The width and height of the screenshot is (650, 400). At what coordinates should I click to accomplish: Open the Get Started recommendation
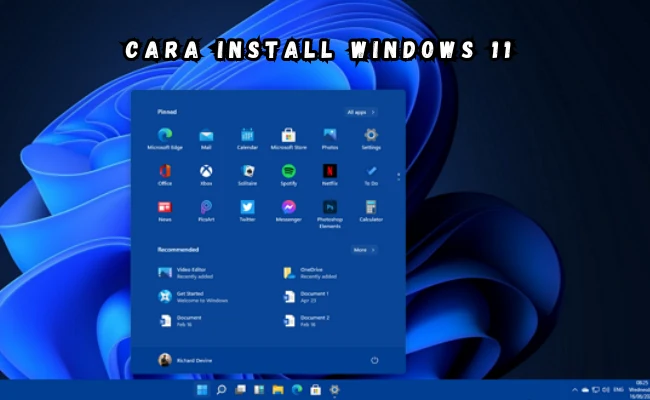[x=193, y=297]
